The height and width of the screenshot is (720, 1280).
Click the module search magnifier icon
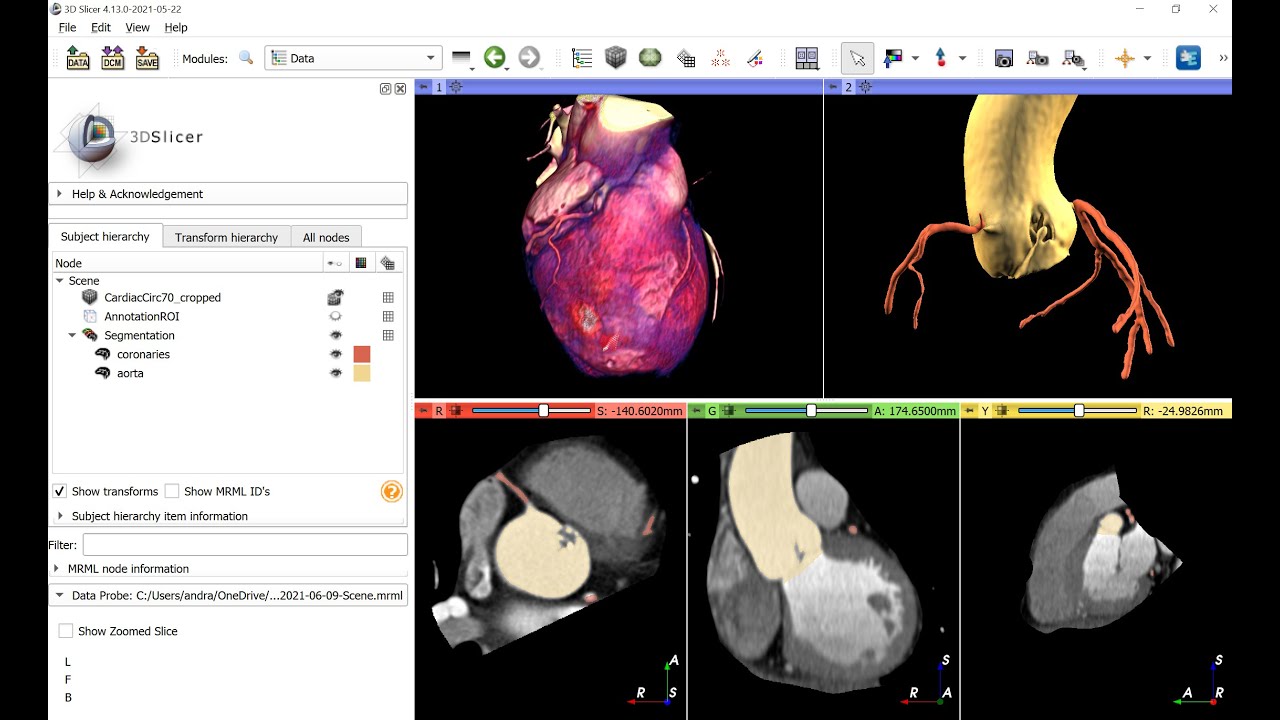tap(246, 58)
